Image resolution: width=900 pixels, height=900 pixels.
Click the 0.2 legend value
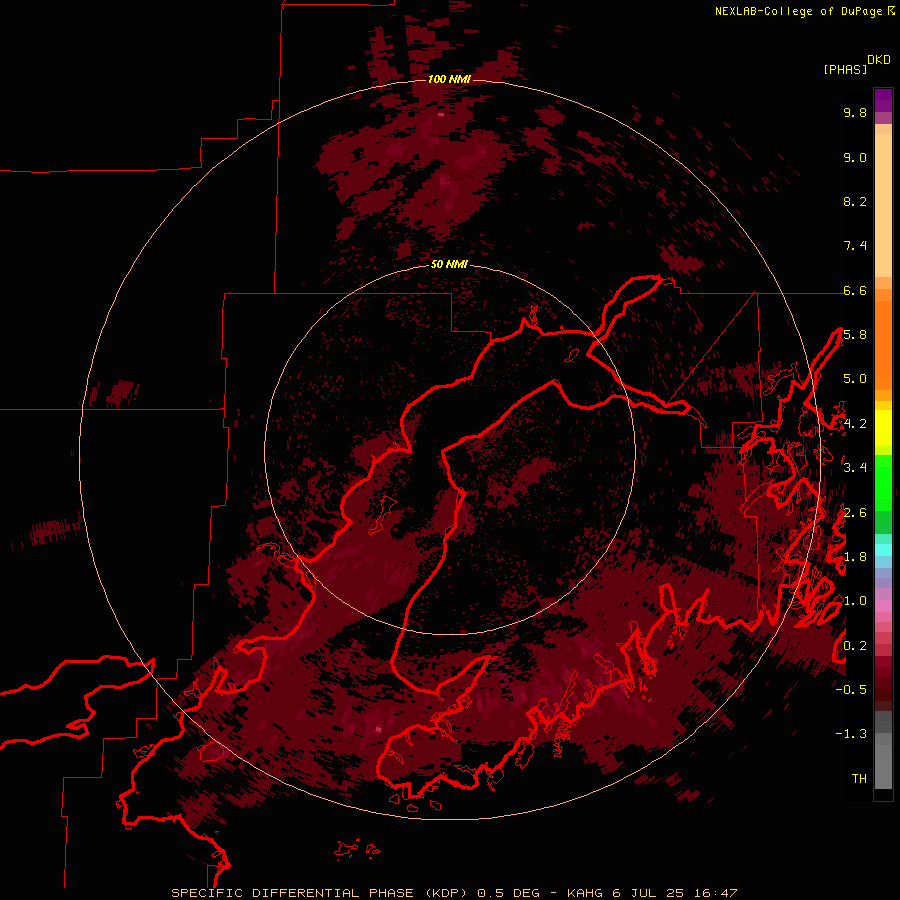855,646
